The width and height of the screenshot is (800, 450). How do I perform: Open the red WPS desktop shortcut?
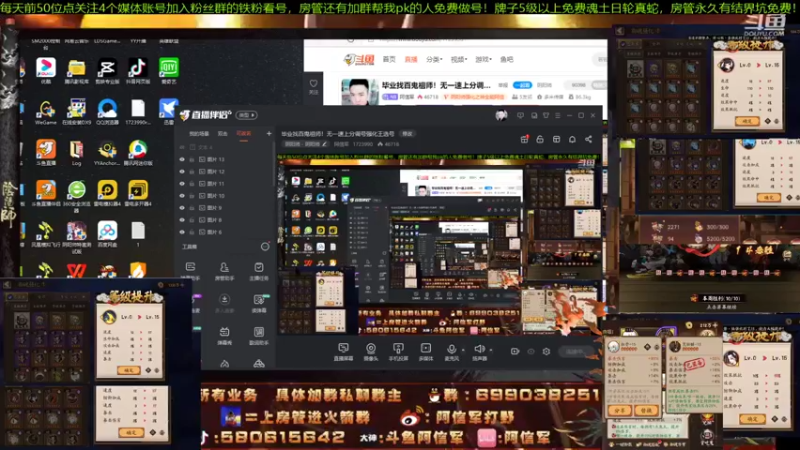(77, 270)
